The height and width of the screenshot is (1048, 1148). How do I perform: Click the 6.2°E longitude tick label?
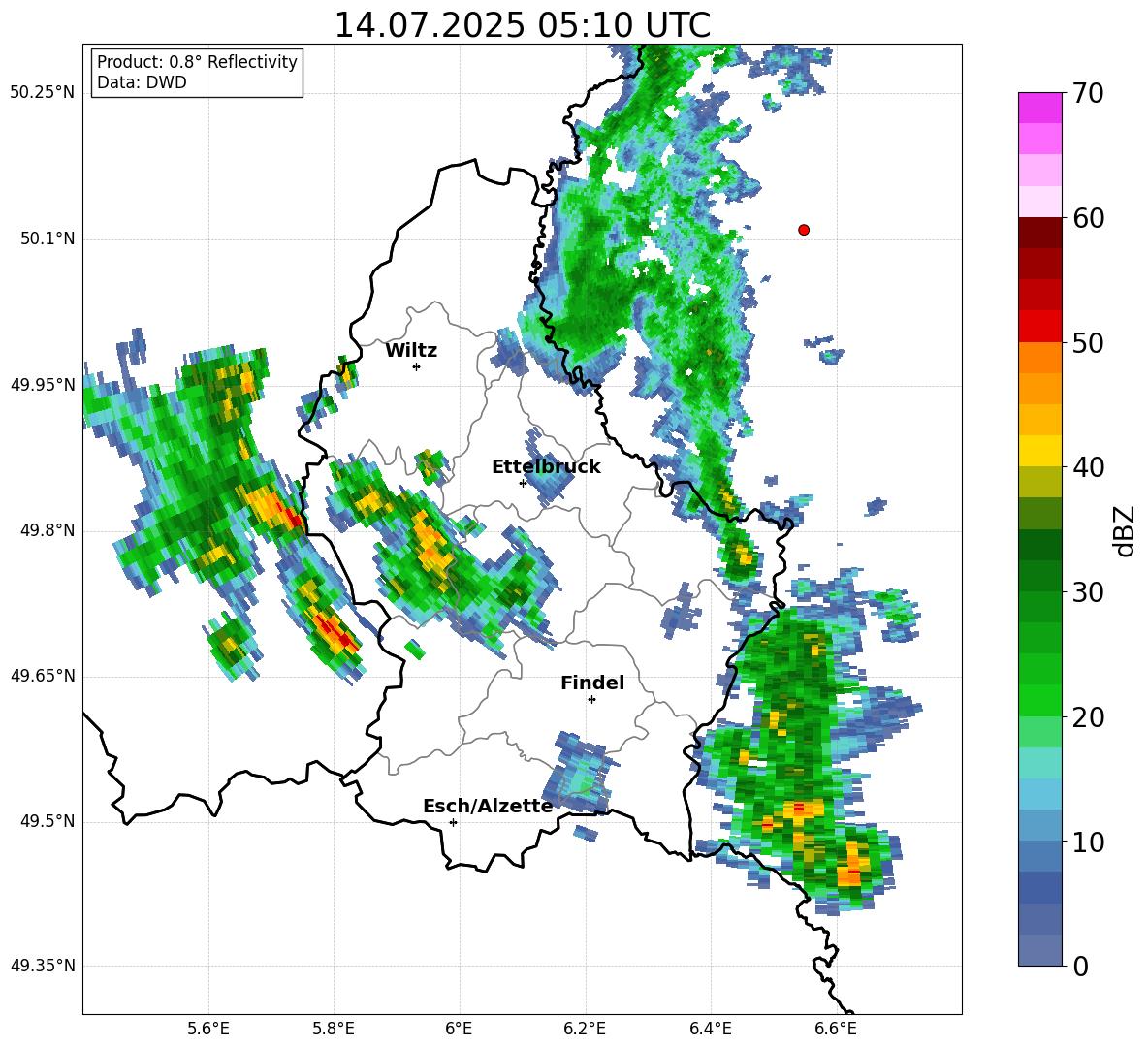tap(585, 1029)
